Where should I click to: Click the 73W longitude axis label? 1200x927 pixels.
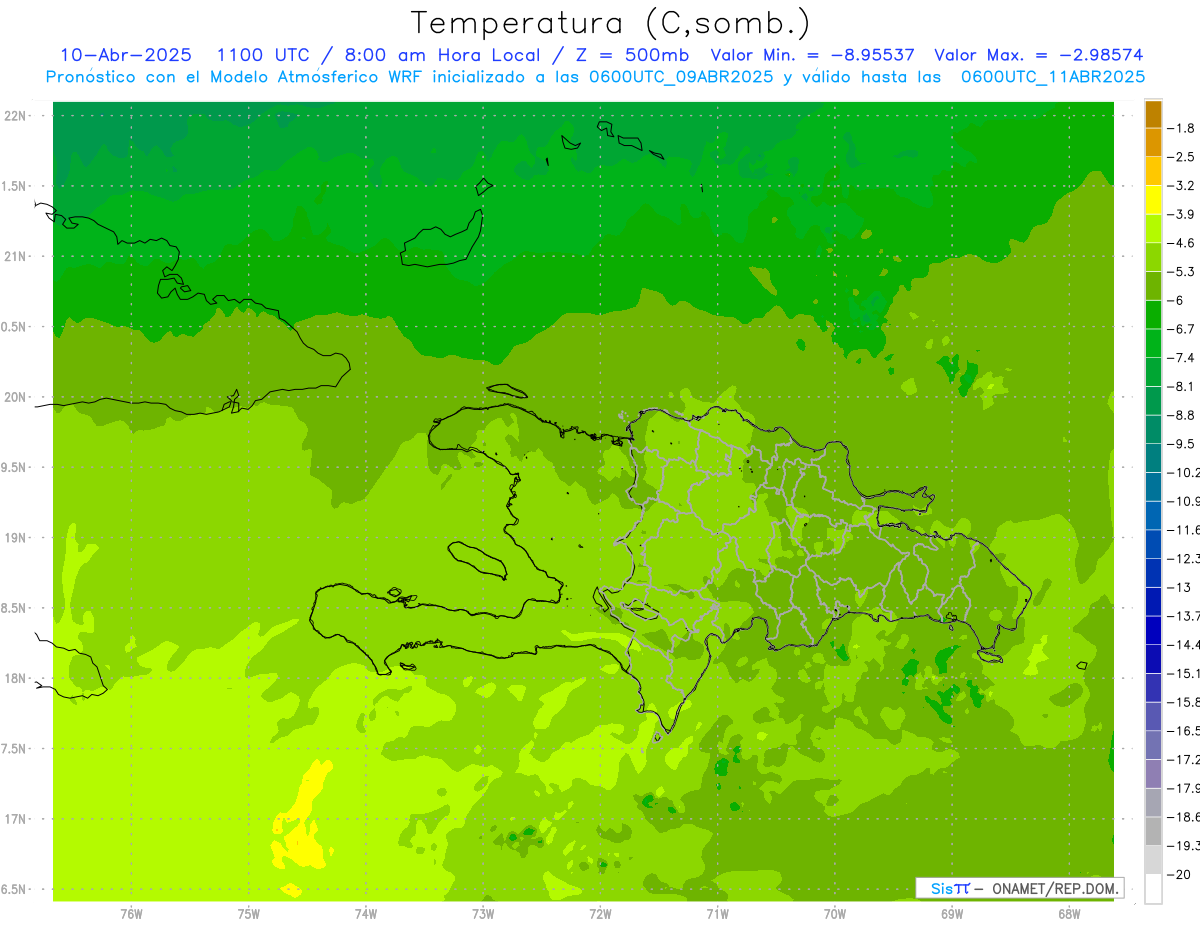click(x=483, y=913)
